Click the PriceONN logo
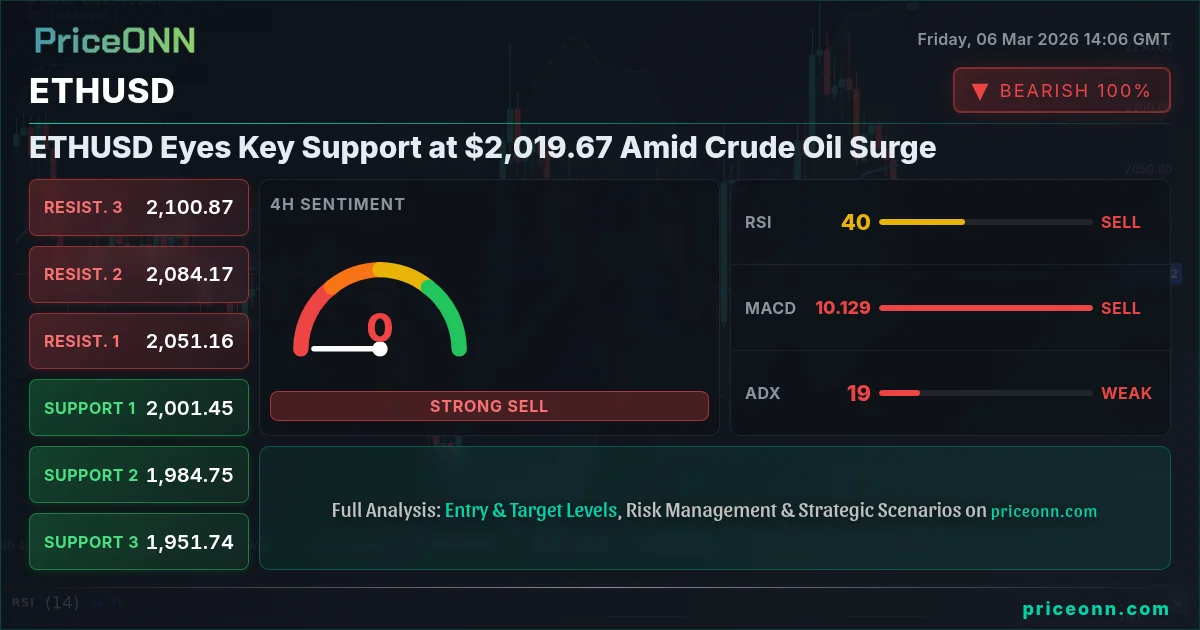Image resolution: width=1200 pixels, height=630 pixels. [x=115, y=40]
